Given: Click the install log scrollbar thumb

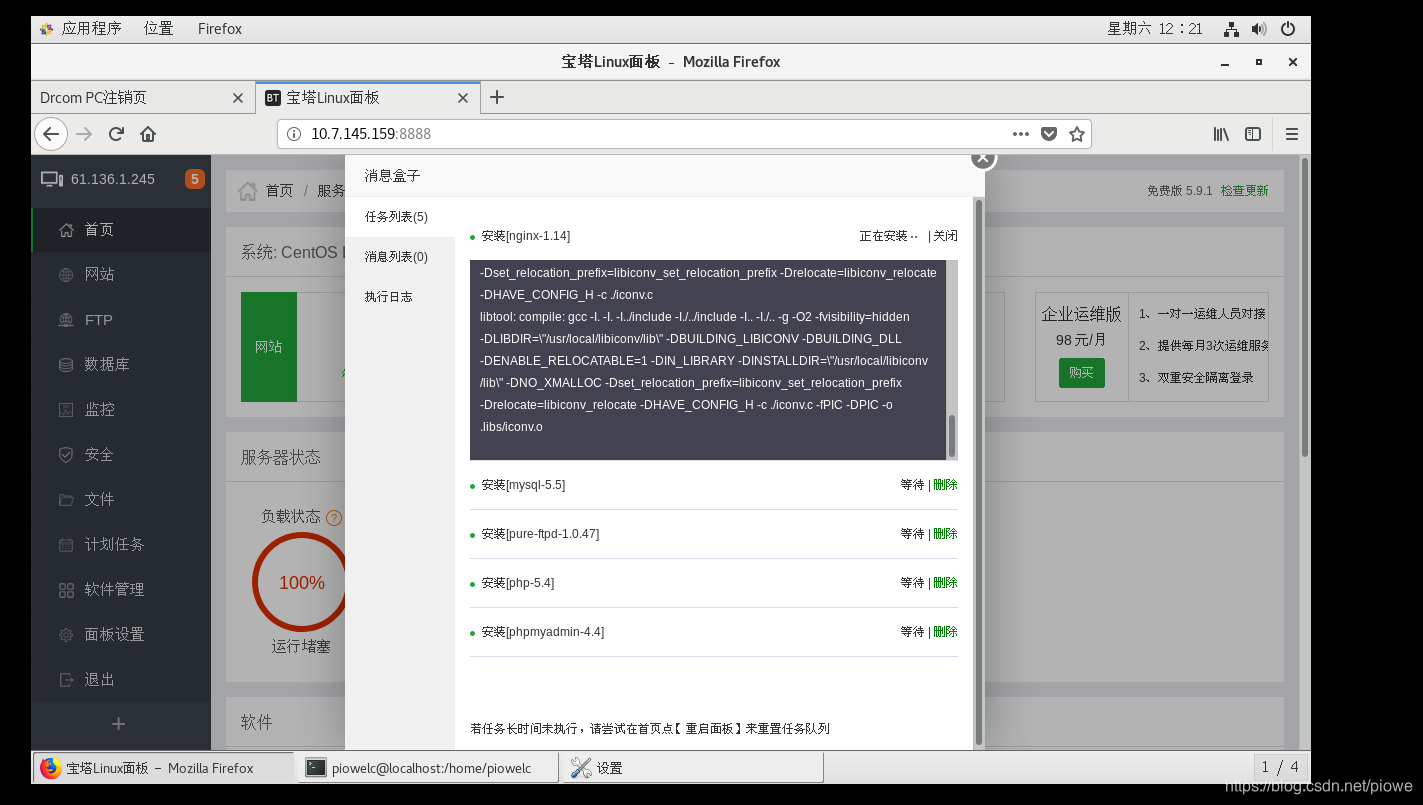Looking at the screenshot, I should pyautogui.click(x=952, y=436).
